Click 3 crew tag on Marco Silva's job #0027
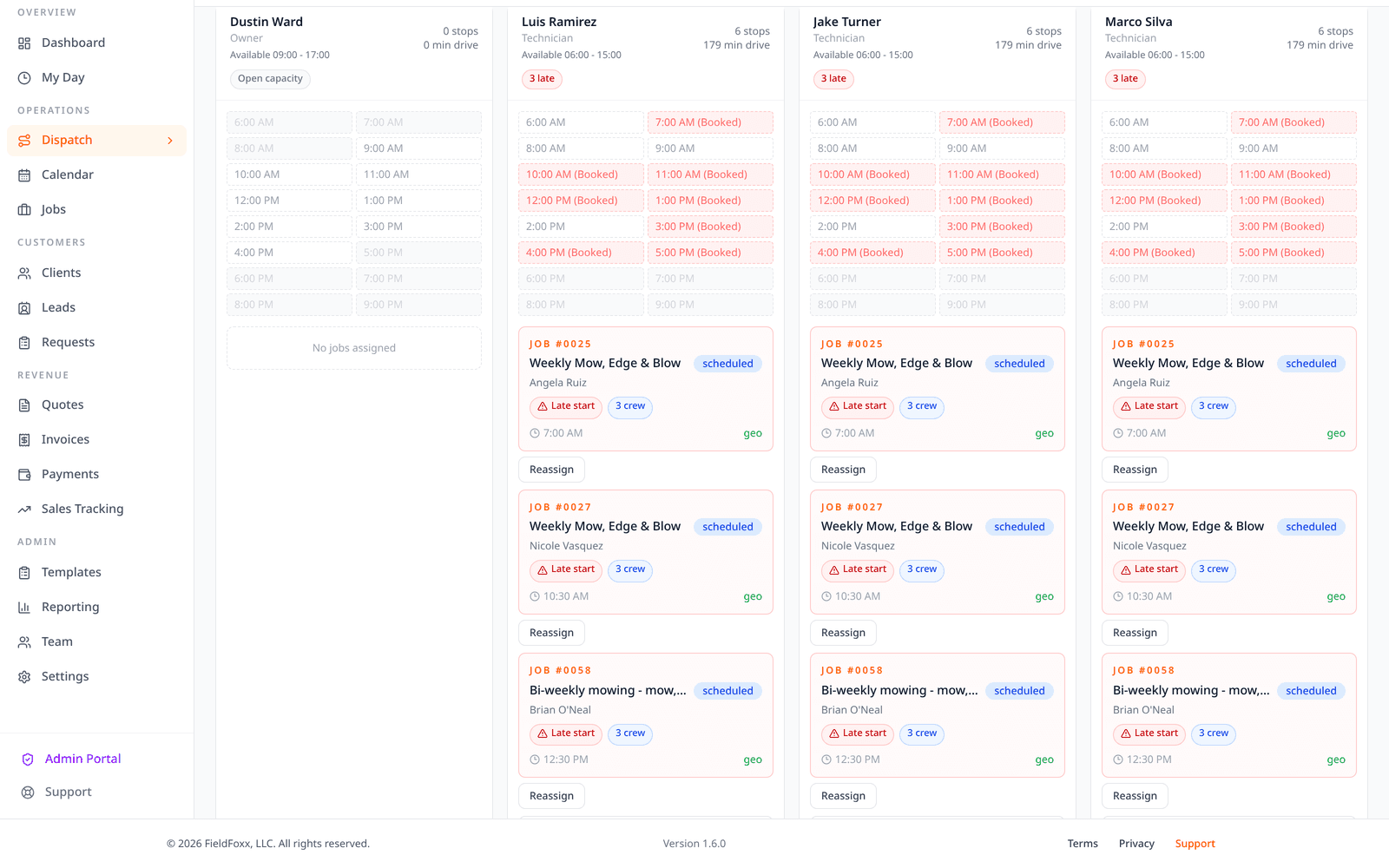 (1213, 569)
